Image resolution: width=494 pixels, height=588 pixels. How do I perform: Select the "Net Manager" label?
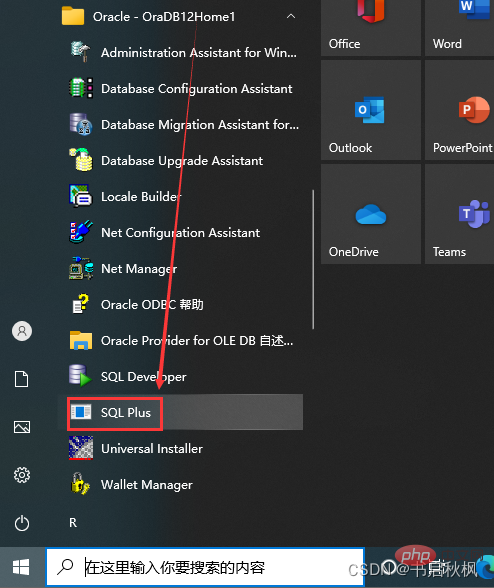click(139, 269)
